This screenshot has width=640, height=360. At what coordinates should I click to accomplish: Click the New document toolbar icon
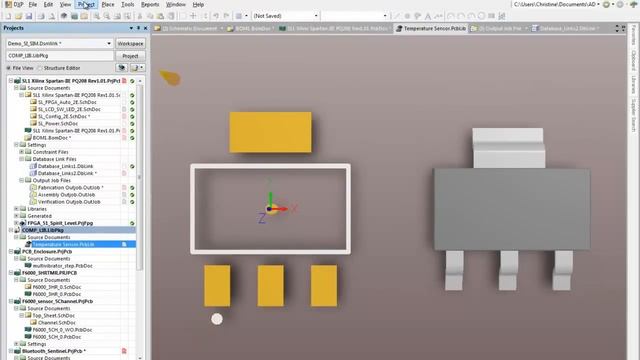[8, 16]
